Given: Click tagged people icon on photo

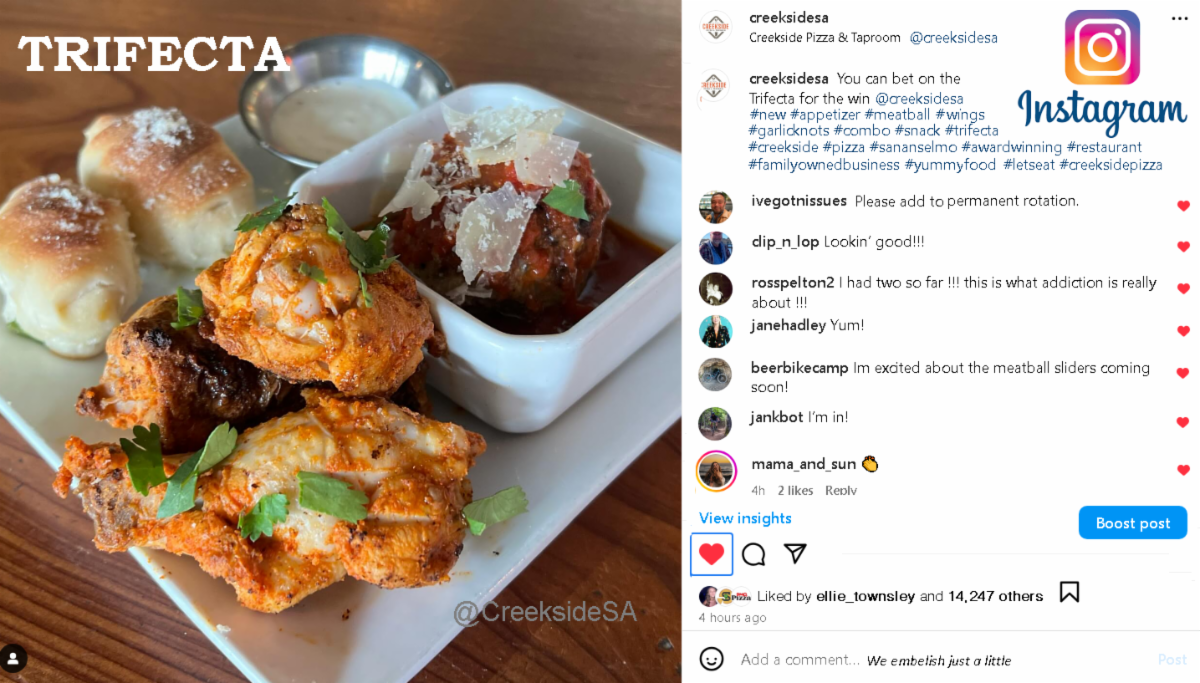Looking at the screenshot, I should click(x=14, y=657).
